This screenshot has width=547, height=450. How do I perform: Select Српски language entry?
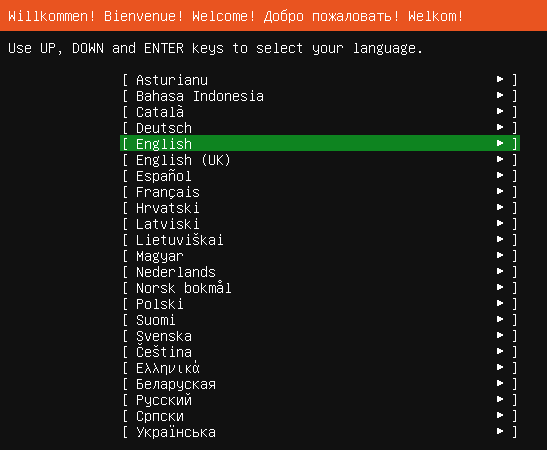point(320,416)
